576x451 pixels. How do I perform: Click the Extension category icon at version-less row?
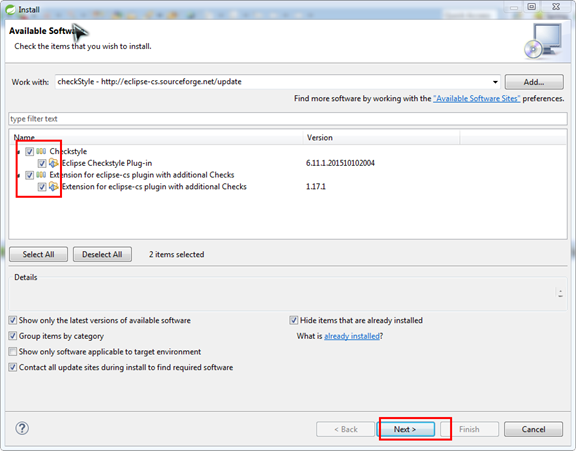pos(41,175)
